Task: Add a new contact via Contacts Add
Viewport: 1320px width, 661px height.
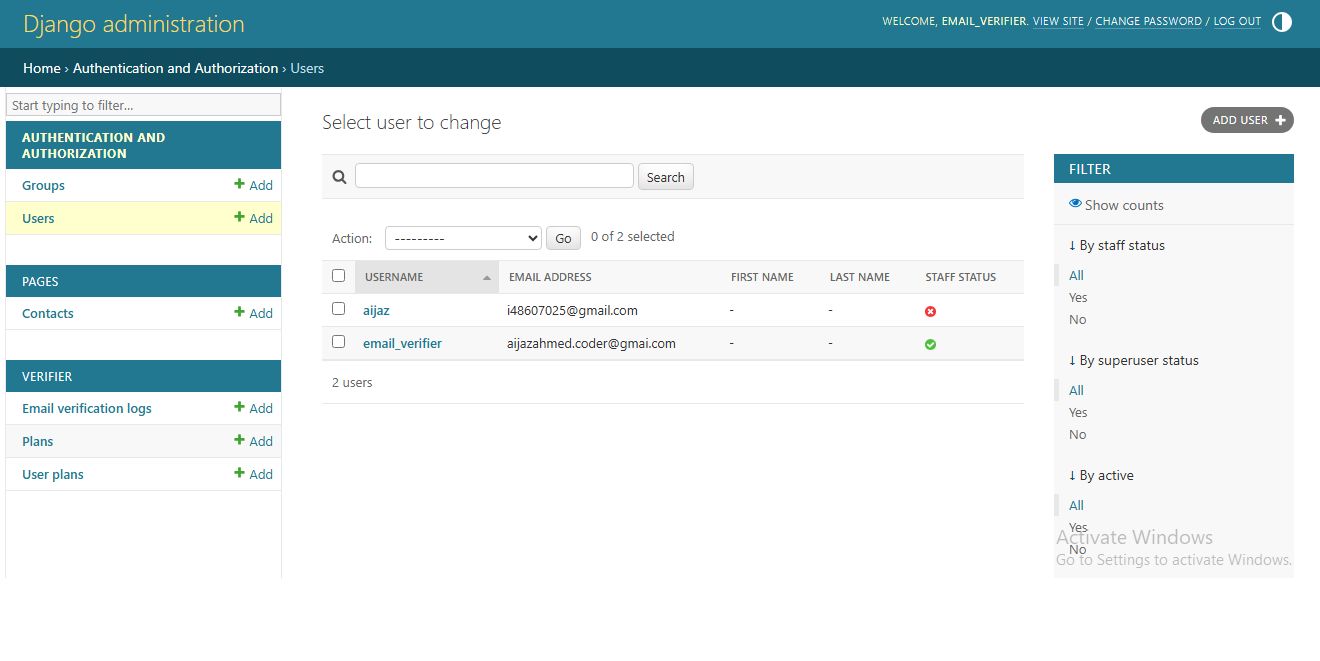Action: coord(253,313)
